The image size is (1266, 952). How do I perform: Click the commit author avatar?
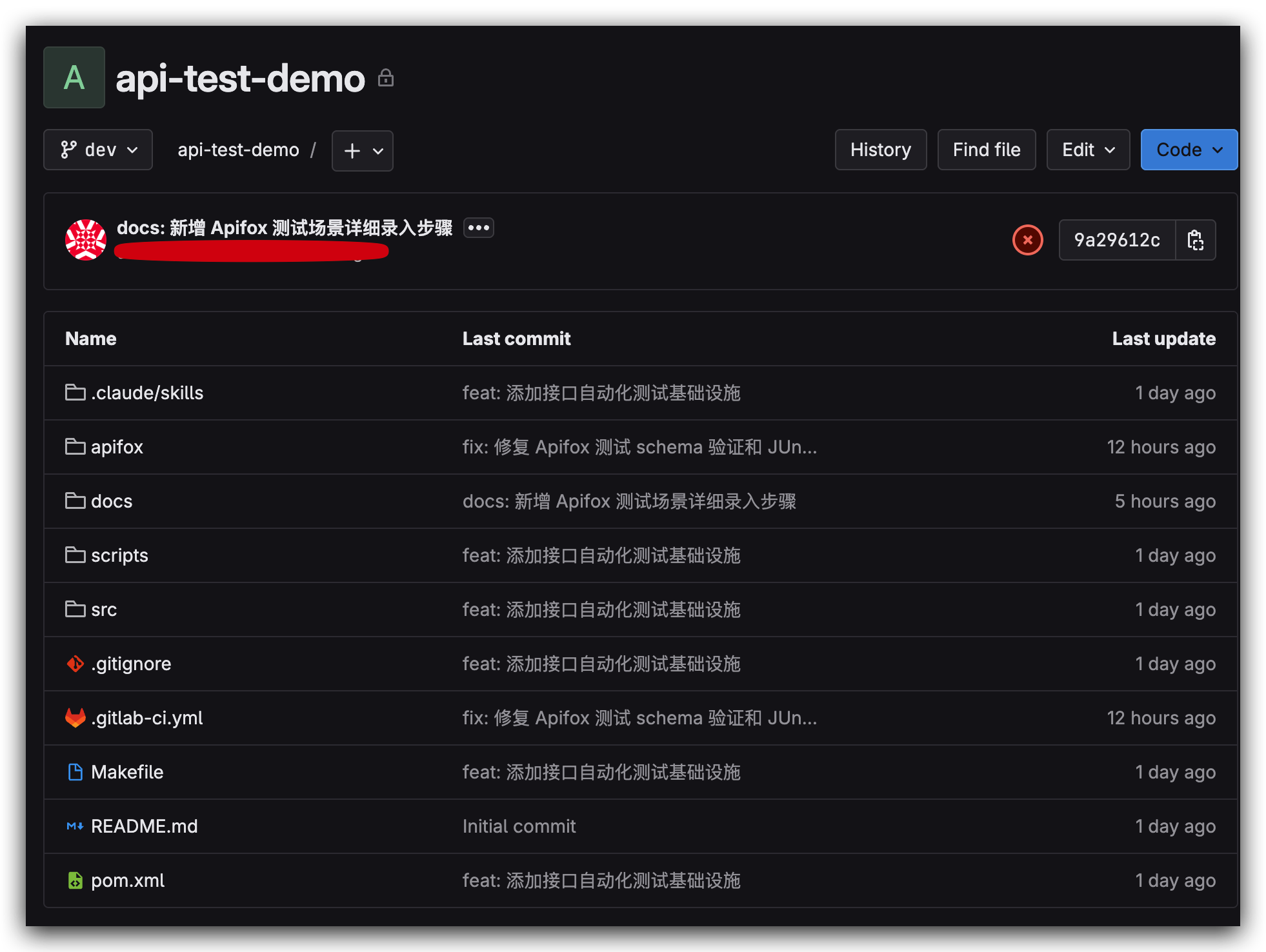point(86,240)
